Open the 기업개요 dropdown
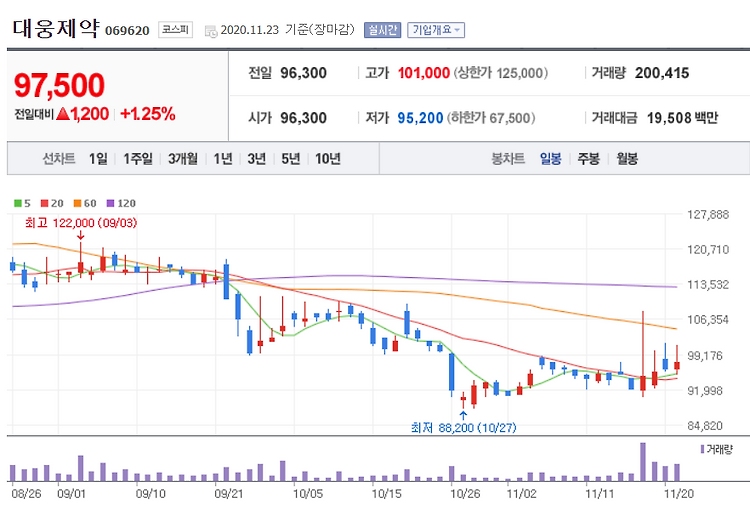750x510 pixels. (x=436, y=30)
